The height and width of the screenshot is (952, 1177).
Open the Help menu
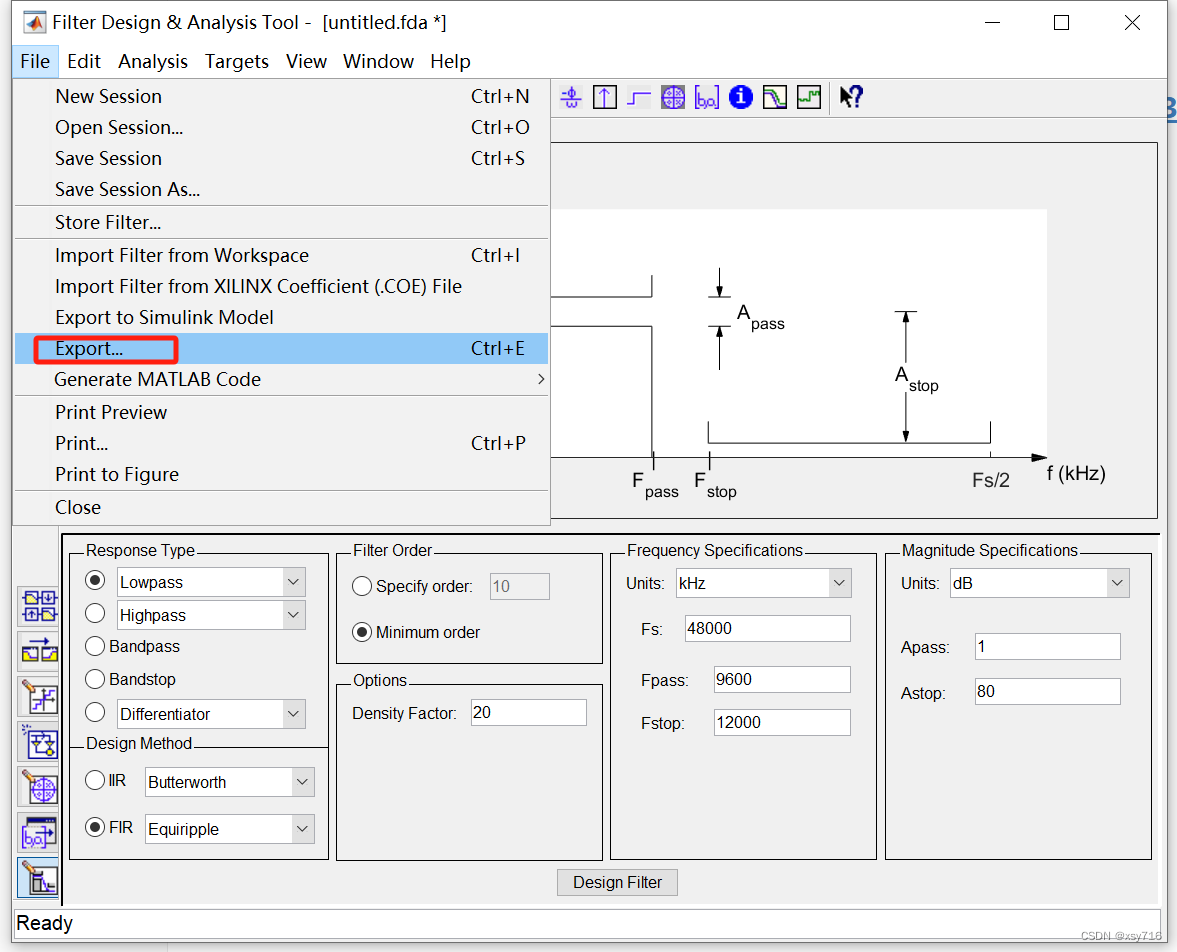point(450,62)
